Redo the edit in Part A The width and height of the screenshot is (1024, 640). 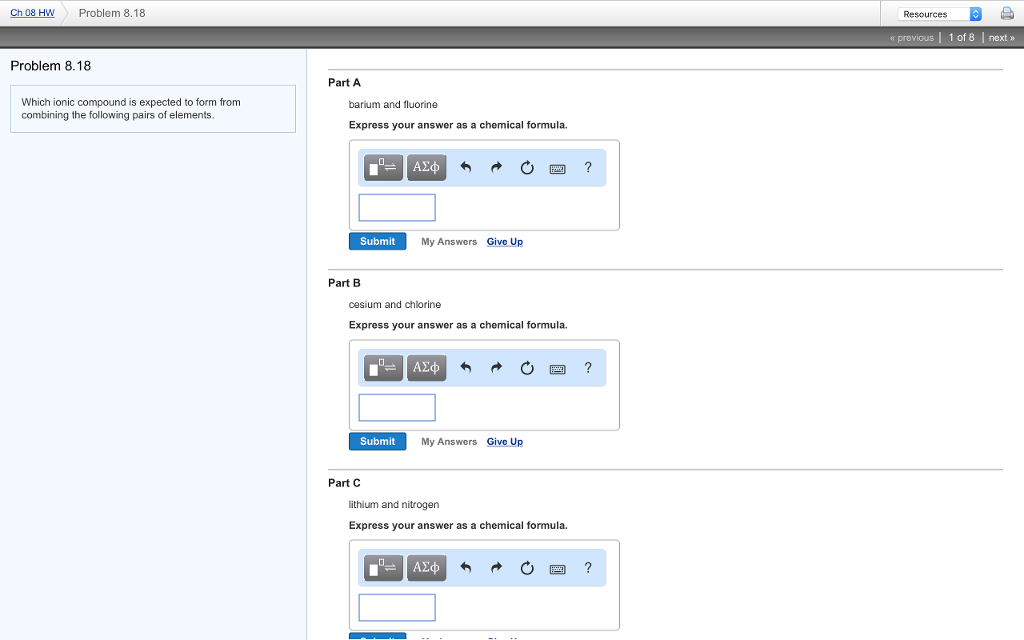point(496,168)
